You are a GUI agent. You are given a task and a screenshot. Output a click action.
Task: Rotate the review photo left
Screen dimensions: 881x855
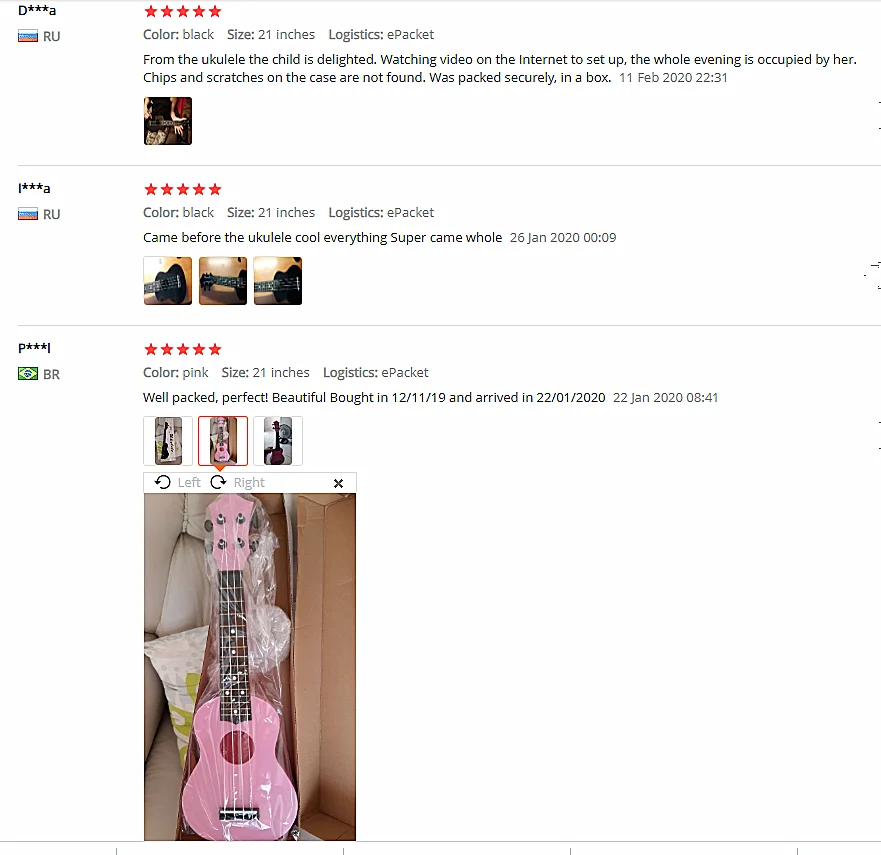[x=163, y=482]
